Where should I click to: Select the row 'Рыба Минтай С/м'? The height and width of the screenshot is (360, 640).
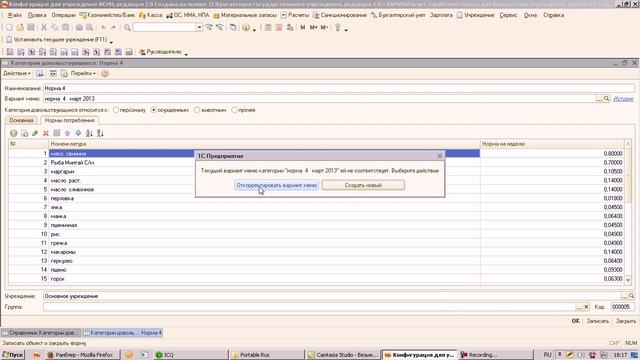pos(315,162)
